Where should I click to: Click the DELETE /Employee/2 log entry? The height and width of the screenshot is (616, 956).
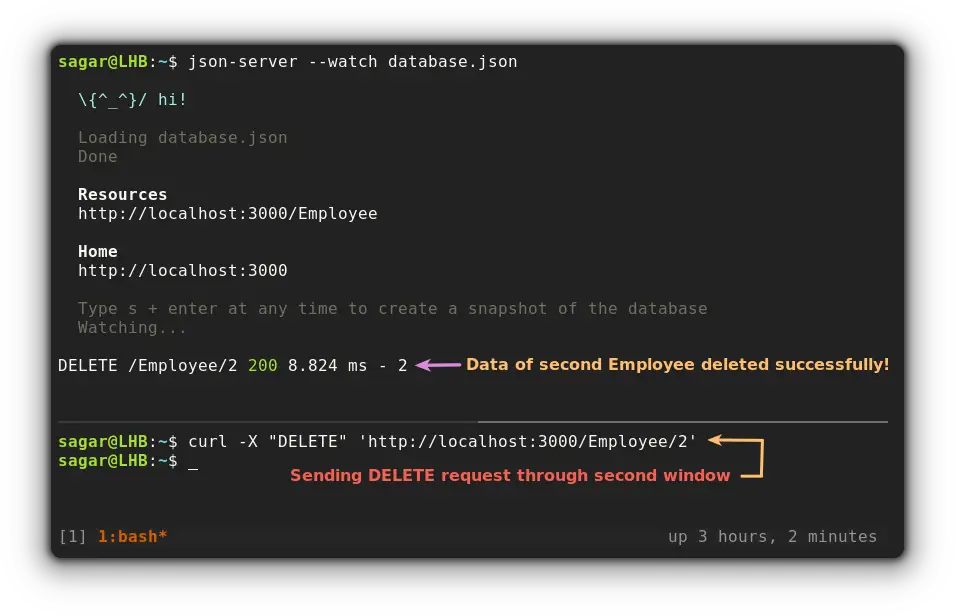point(142,365)
